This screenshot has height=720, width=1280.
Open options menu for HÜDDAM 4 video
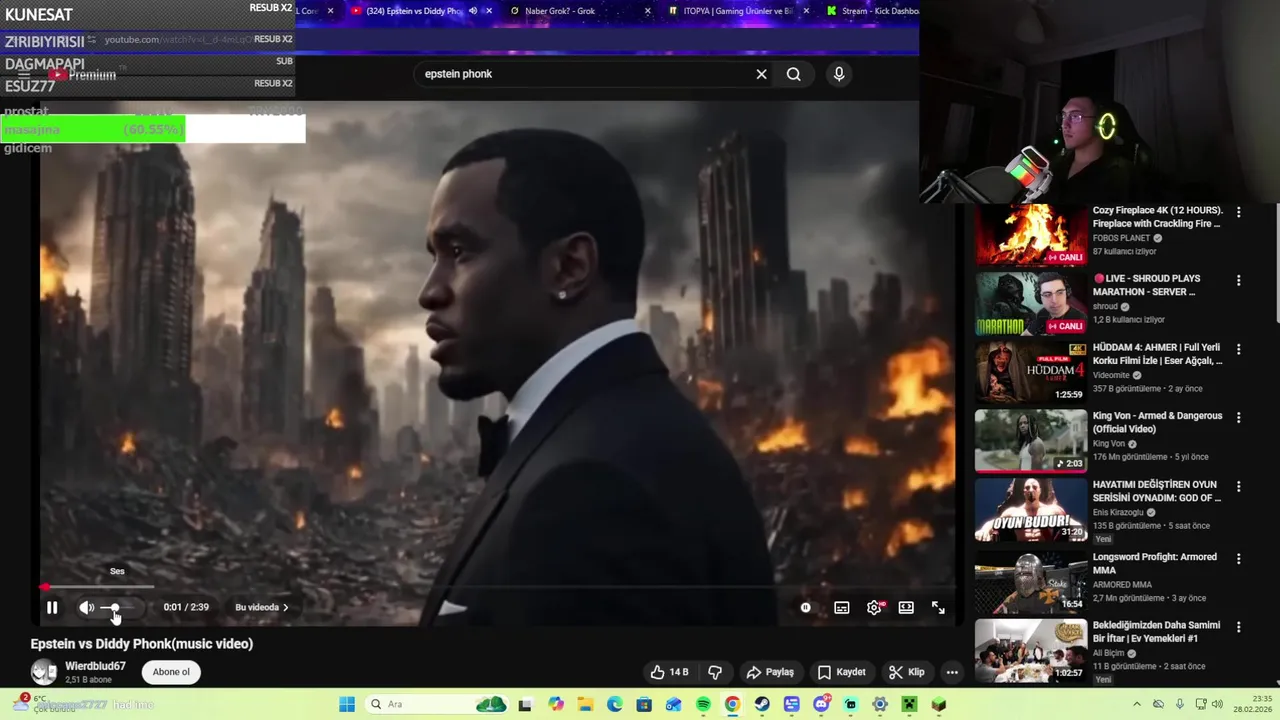[x=1238, y=350]
